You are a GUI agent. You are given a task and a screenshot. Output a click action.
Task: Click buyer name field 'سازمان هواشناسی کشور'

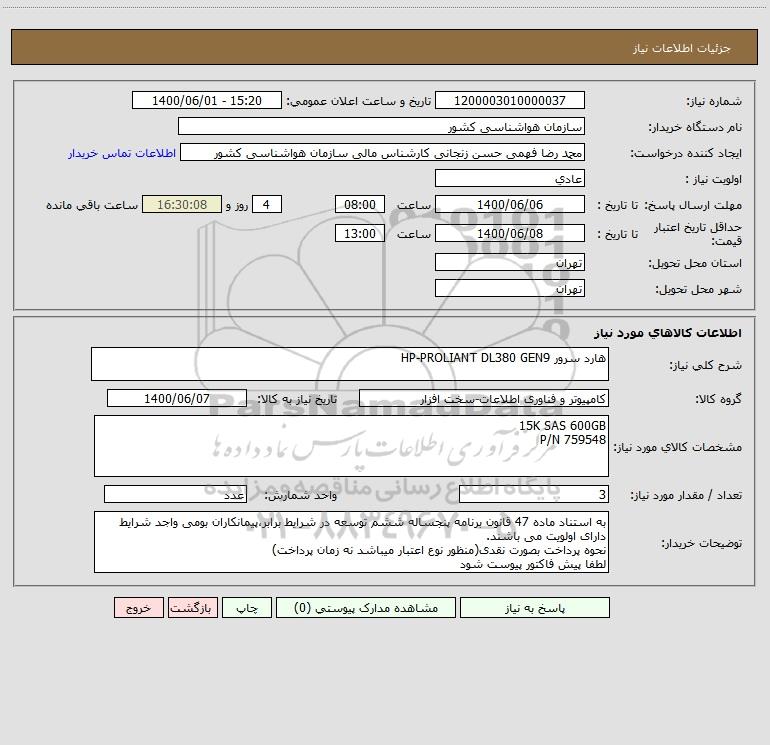point(381,127)
